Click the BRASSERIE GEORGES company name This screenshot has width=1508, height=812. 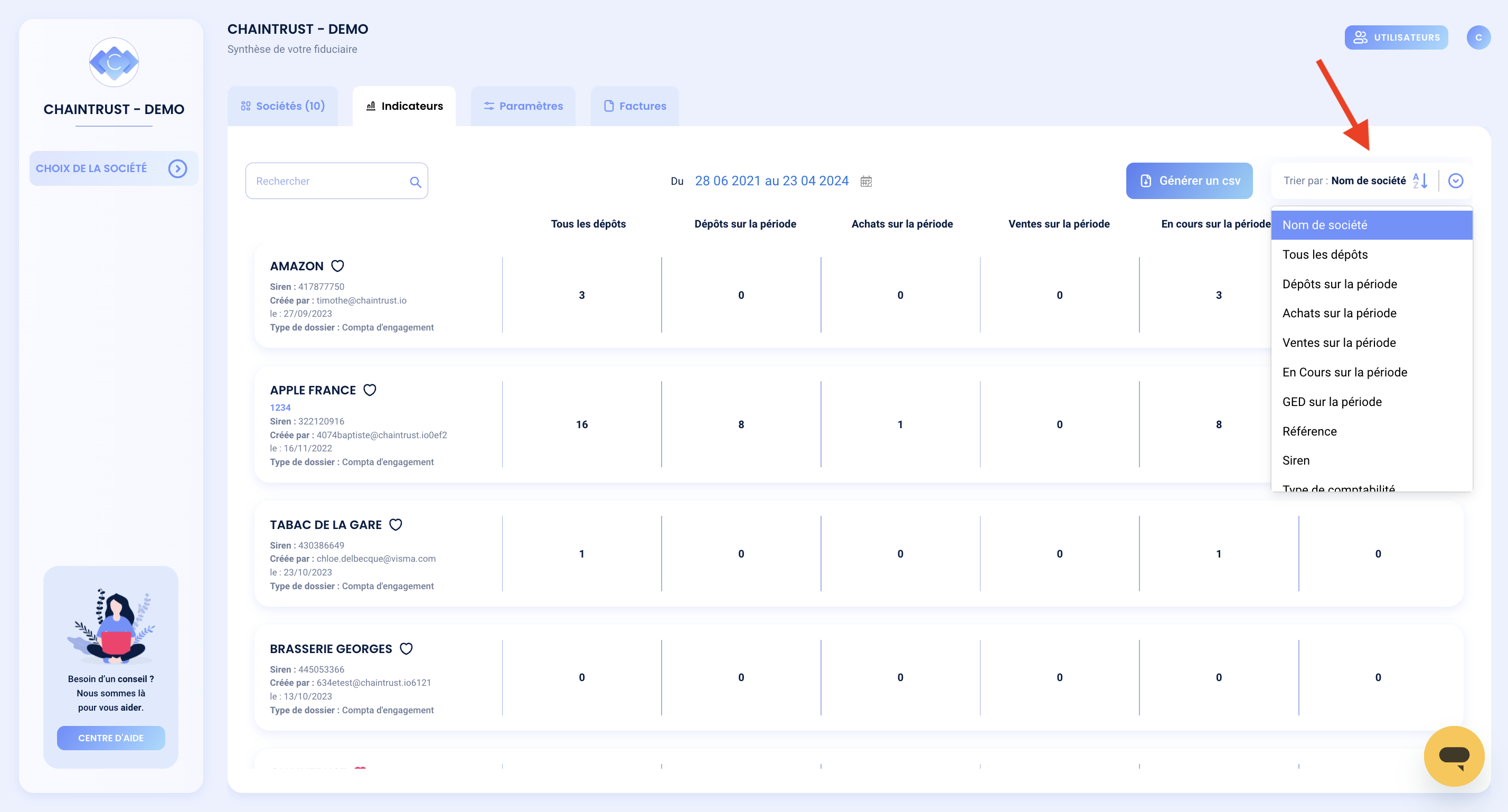(x=331, y=649)
